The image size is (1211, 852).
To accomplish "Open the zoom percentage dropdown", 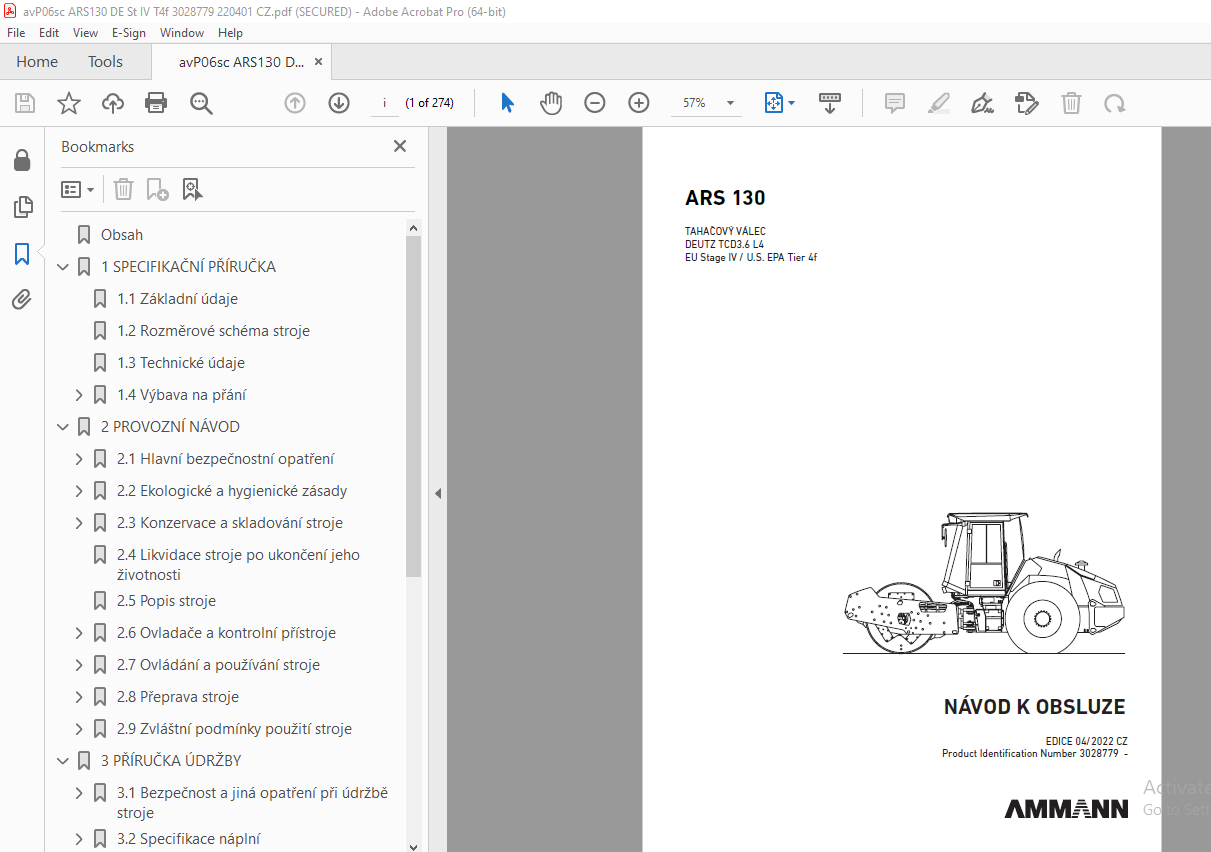I will [731, 103].
